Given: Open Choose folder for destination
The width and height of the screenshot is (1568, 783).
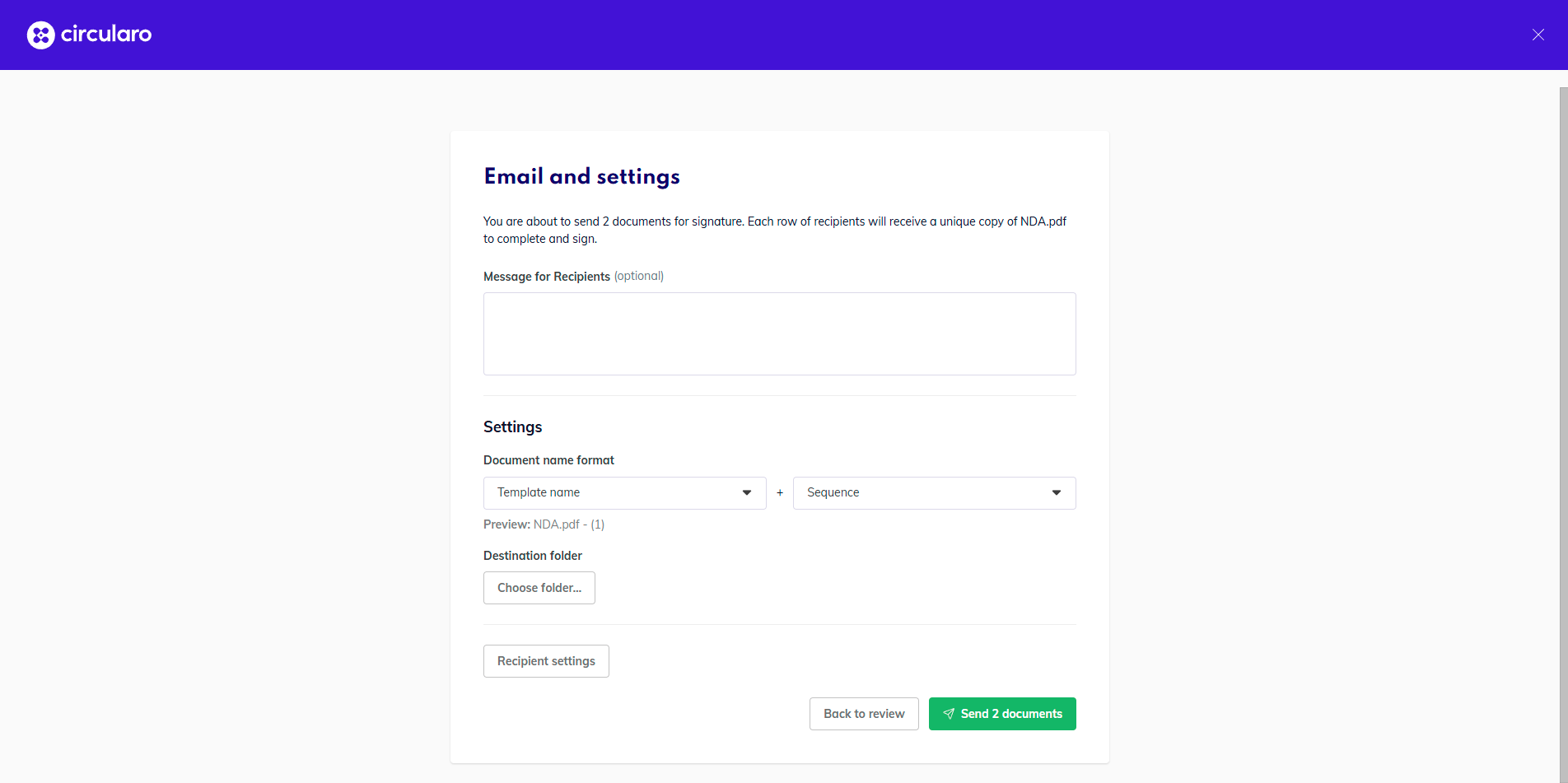Looking at the screenshot, I should coord(539,588).
